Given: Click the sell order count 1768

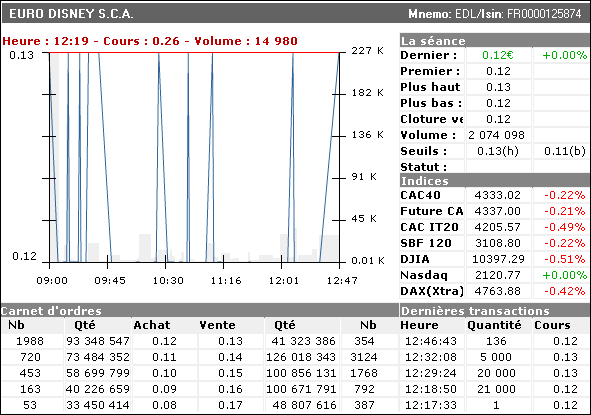Looking at the screenshot, I should point(364,373).
